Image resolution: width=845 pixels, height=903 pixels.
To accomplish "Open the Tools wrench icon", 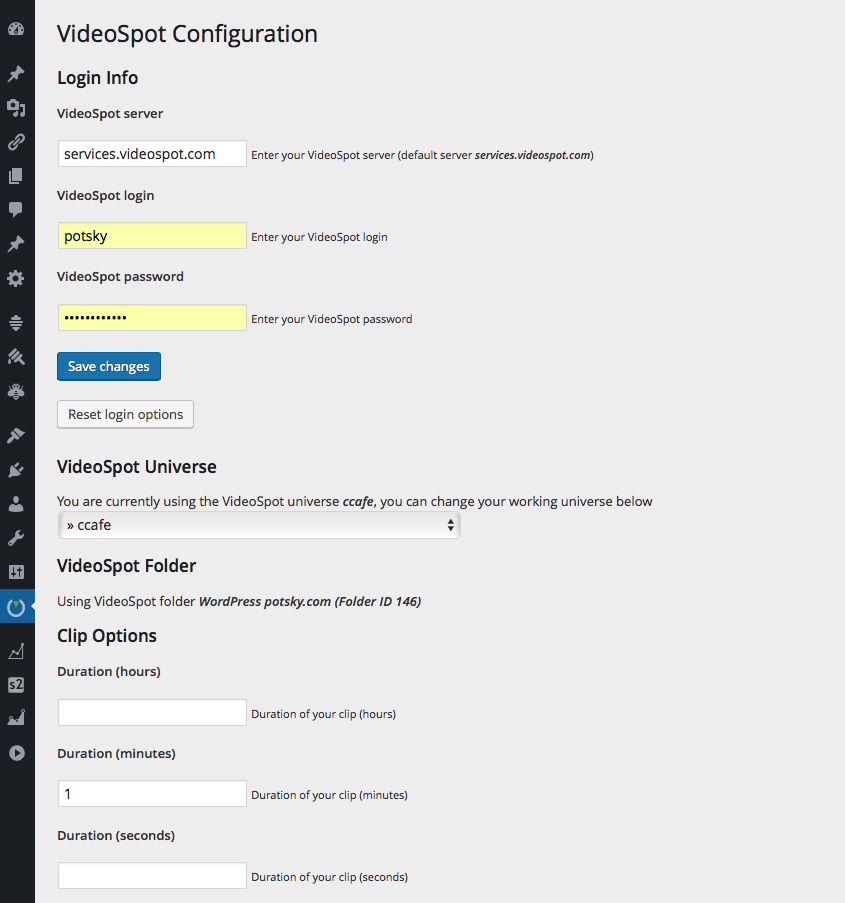I will (x=16, y=538).
